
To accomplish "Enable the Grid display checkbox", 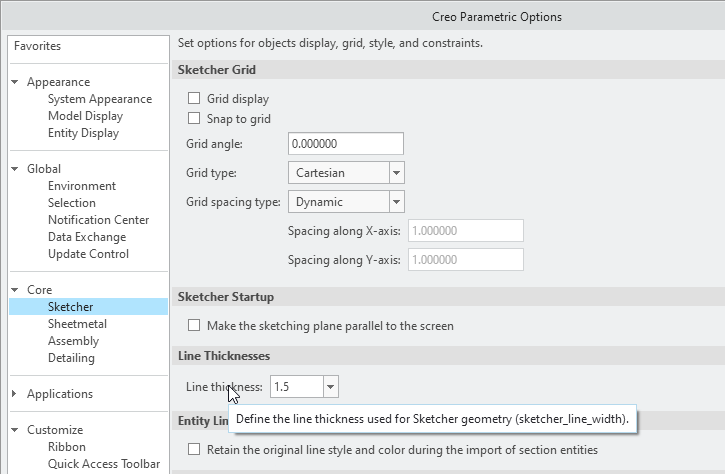I will click(x=194, y=99).
